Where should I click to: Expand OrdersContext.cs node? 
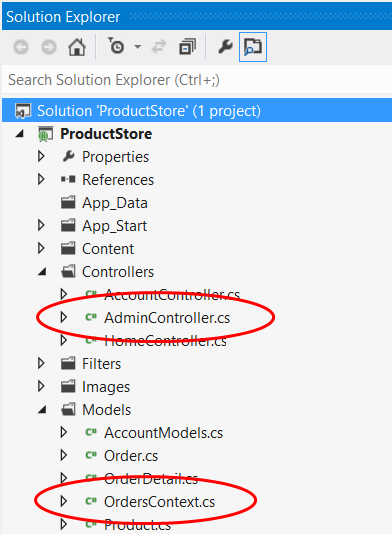point(63,501)
